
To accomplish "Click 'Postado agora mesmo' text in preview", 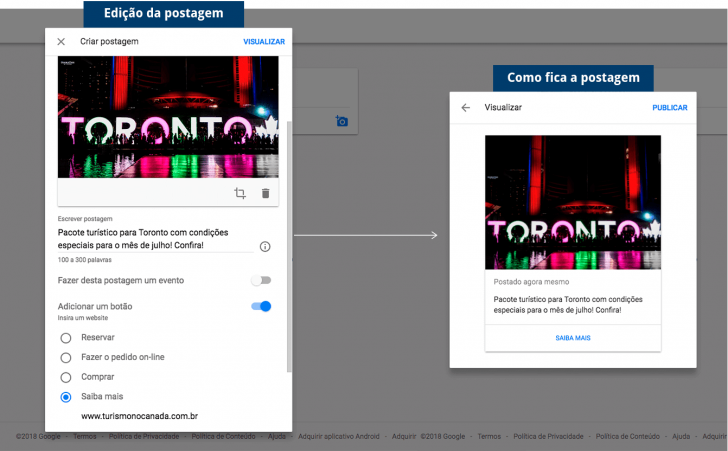I will 531,282.
